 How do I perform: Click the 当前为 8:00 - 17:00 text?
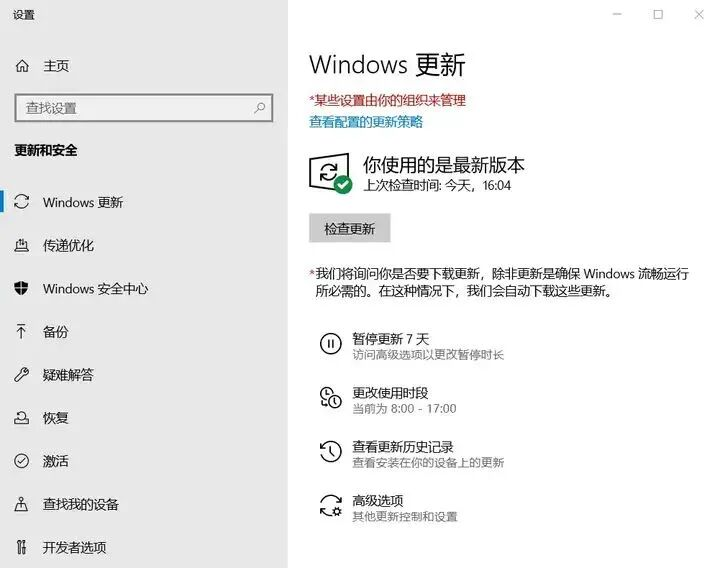pos(404,409)
